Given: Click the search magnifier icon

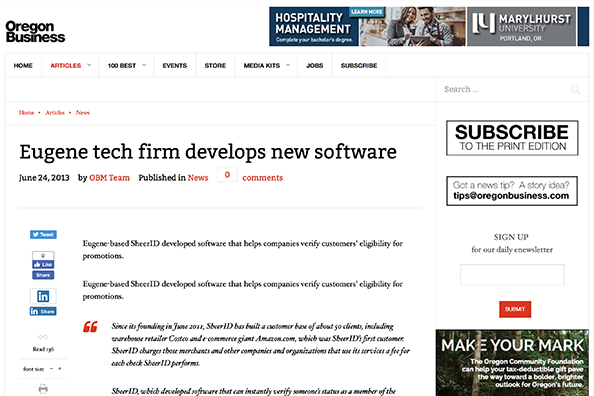Looking at the screenshot, I should [575, 89].
